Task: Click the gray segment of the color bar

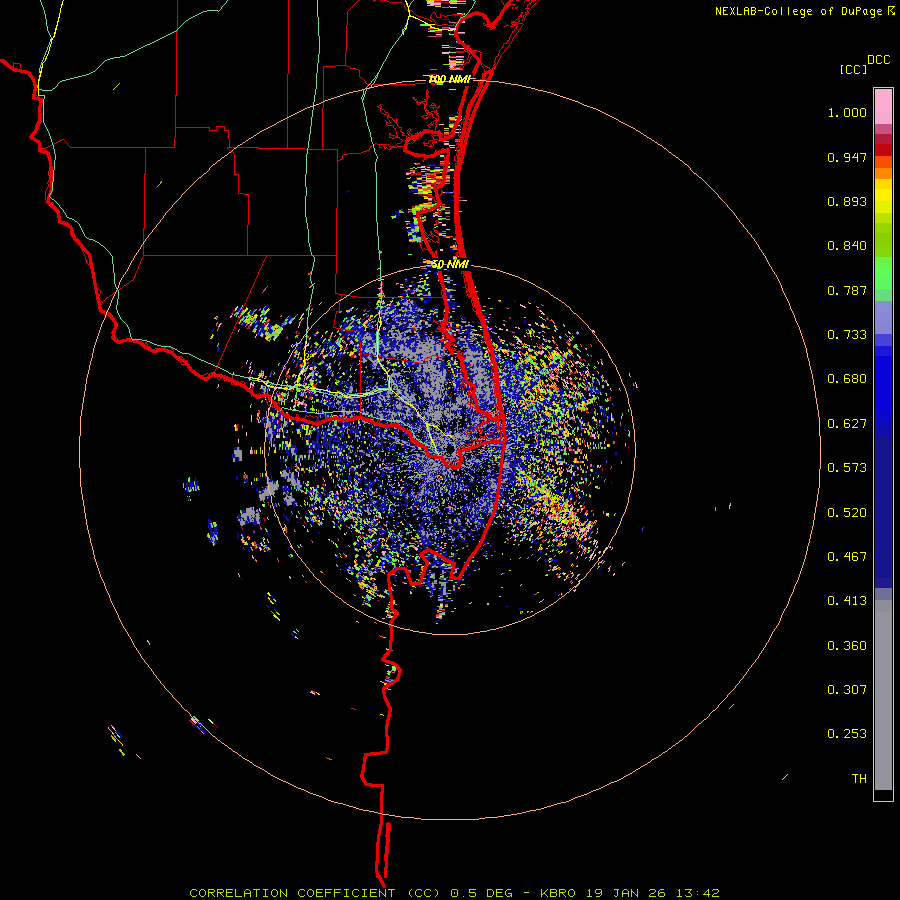Action: [883, 695]
